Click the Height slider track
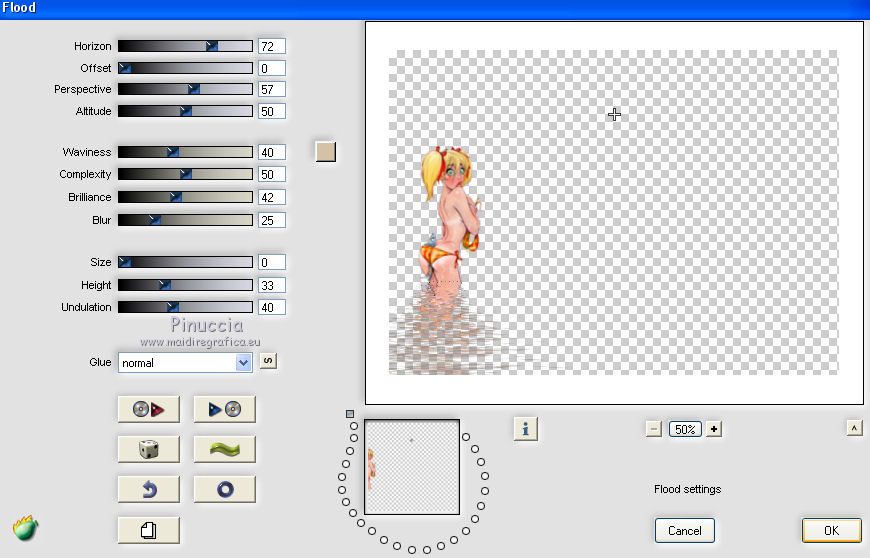Screen dimensions: 870x558 tap(185, 285)
